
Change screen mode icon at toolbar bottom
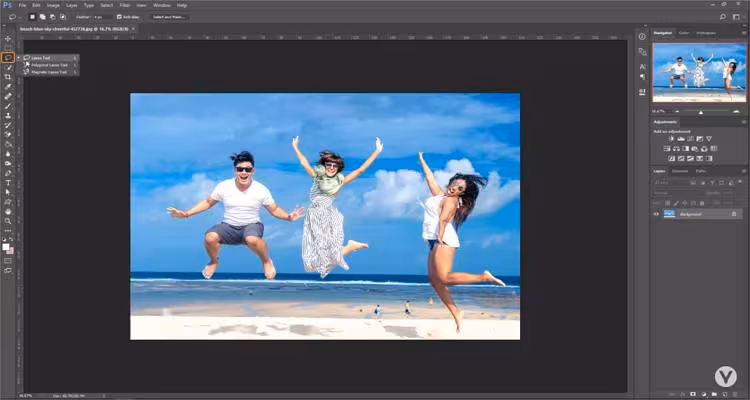click(x=8, y=270)
